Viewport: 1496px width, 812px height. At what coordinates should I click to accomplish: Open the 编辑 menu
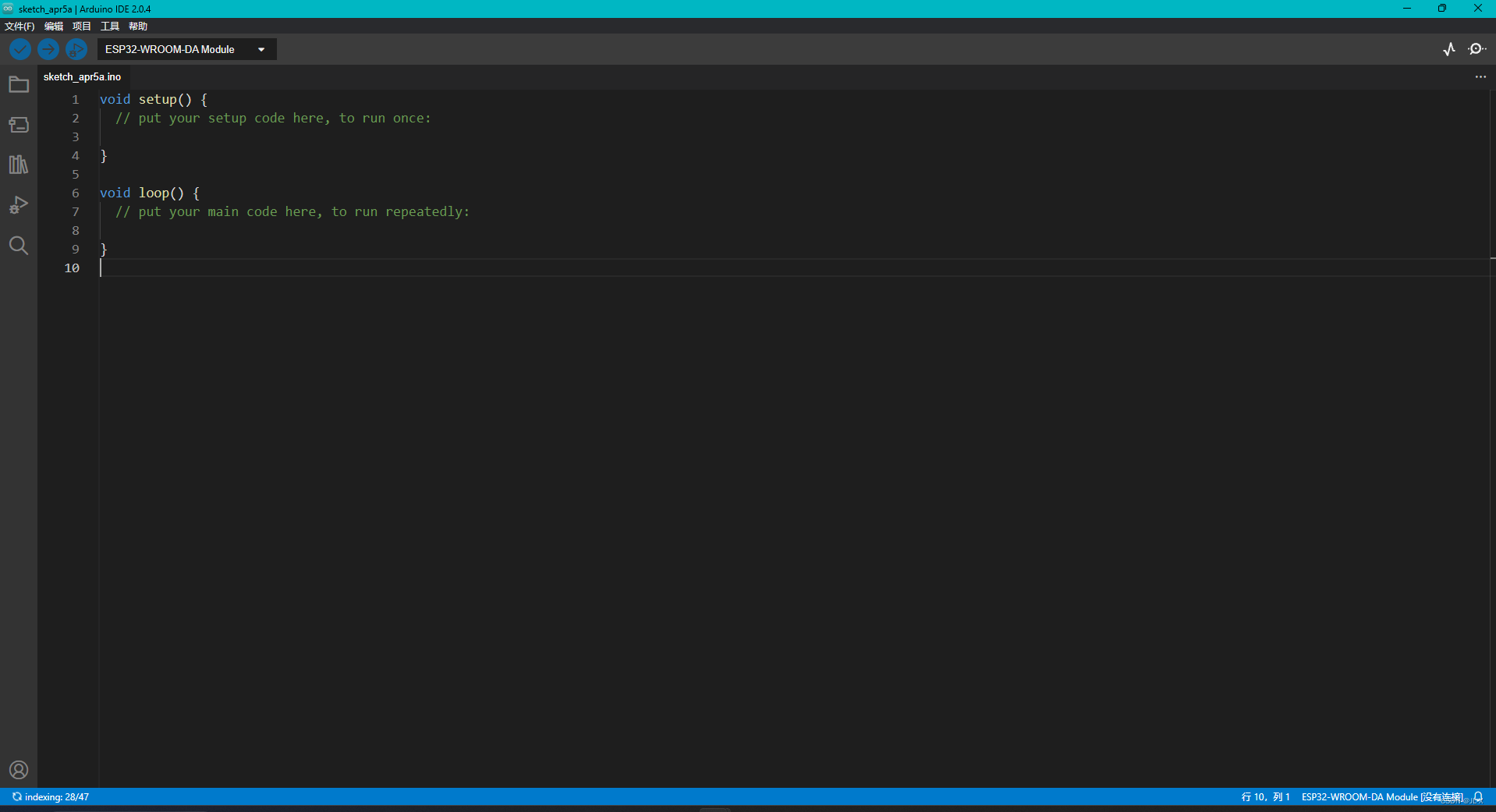point(54,27)
